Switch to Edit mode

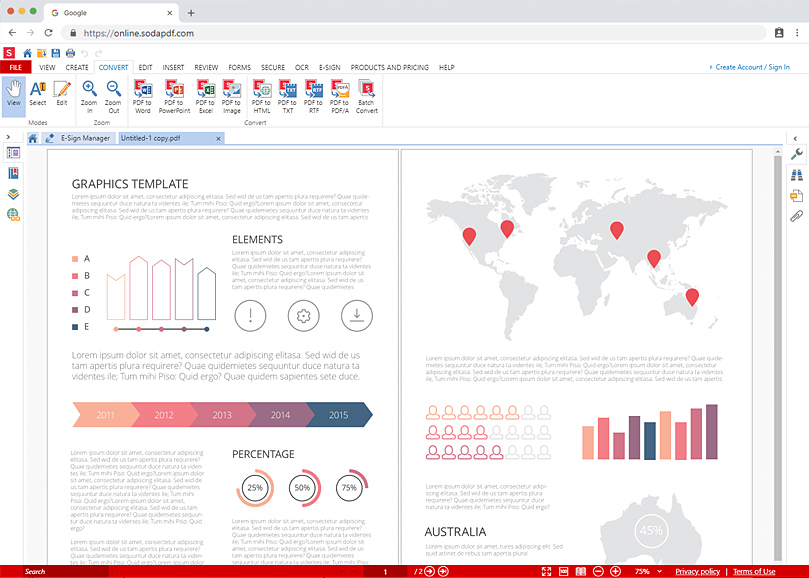(62, 94)
